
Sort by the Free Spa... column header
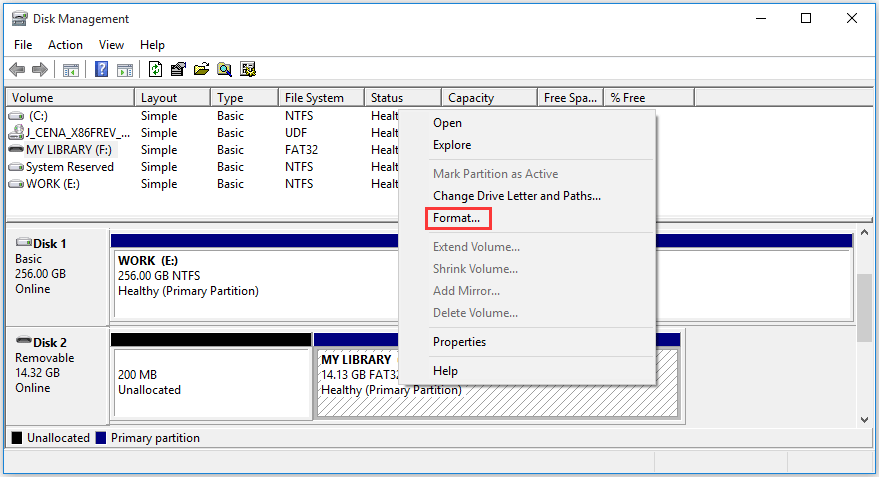[571, 98]
